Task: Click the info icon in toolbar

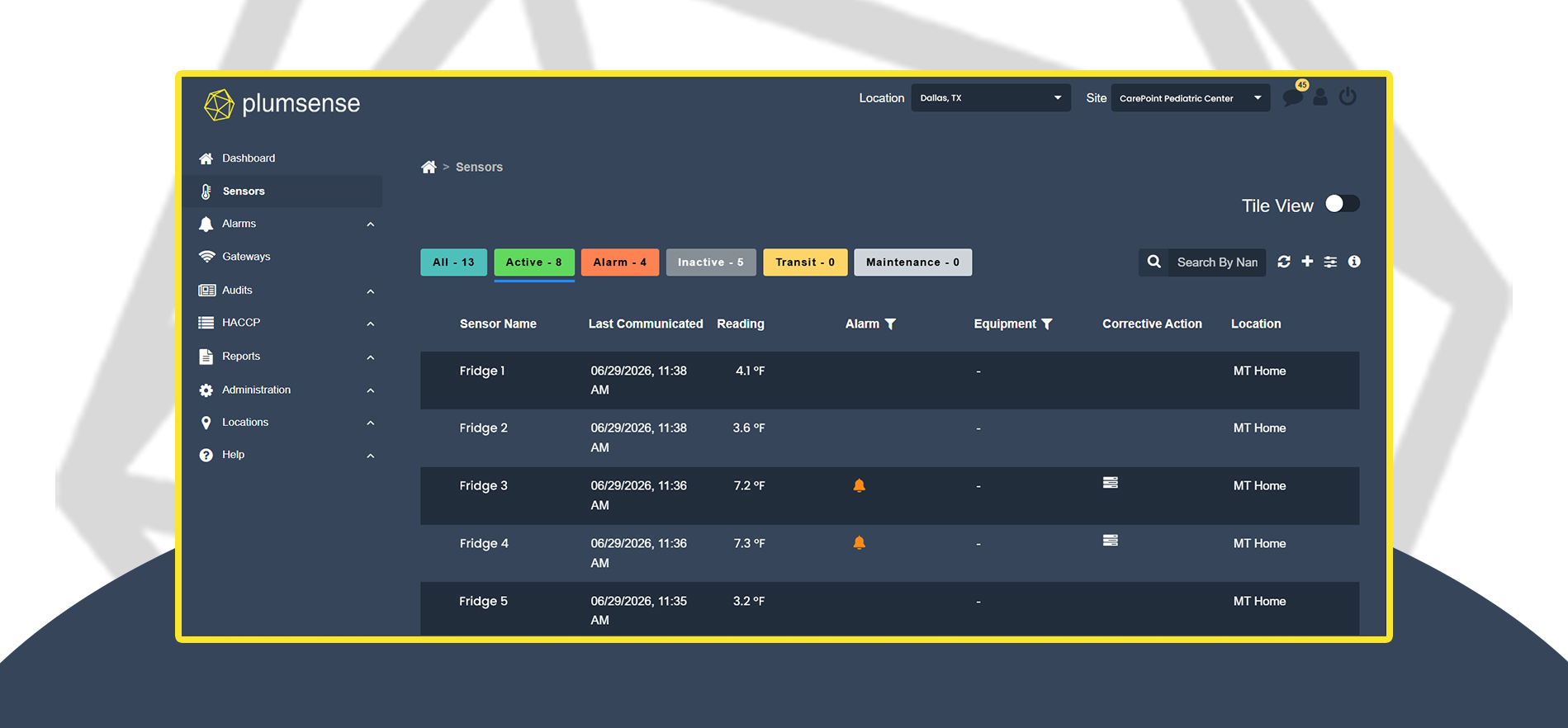Action: [1354, 262]
